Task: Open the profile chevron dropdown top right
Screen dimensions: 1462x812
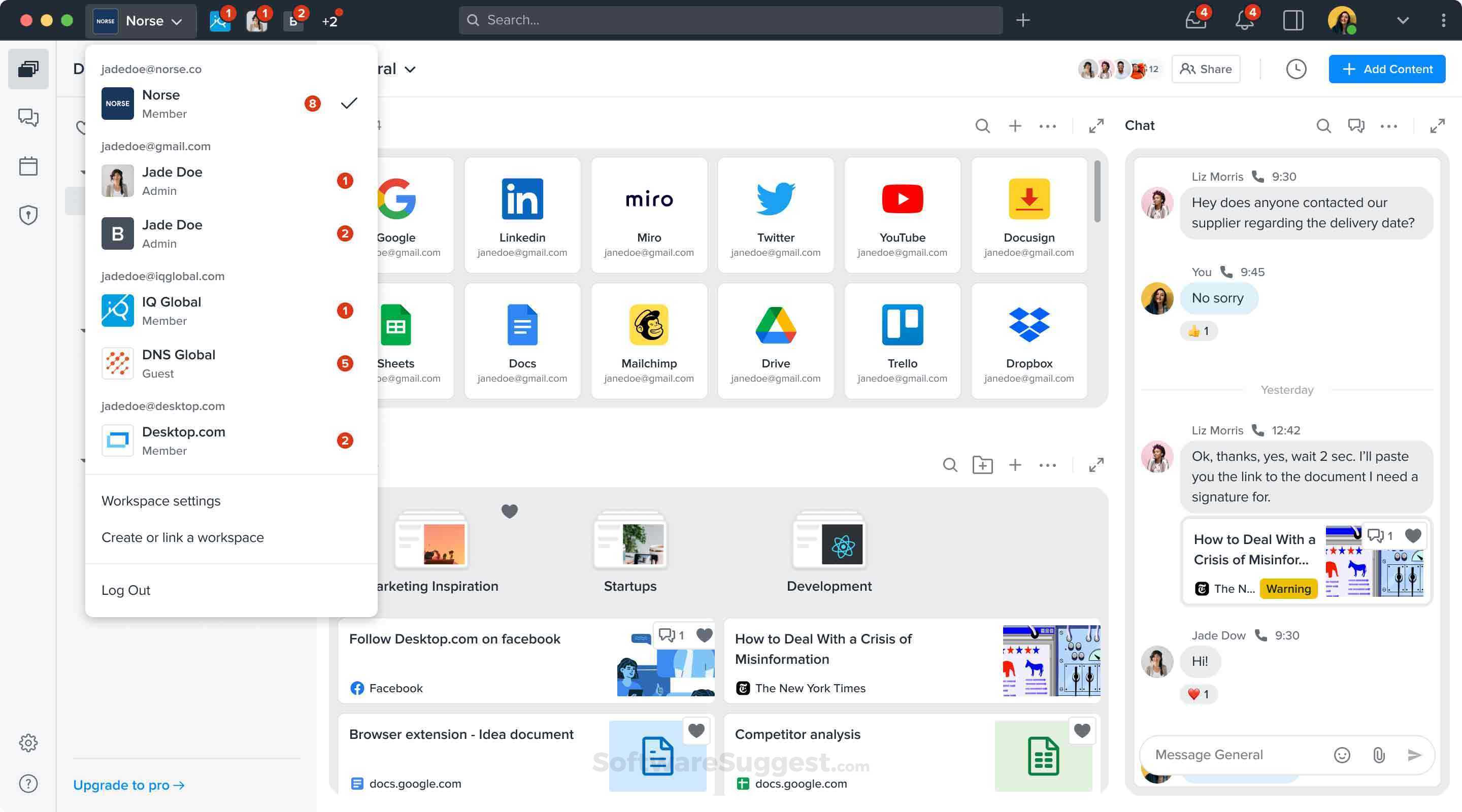Action: pos(1403,20)
